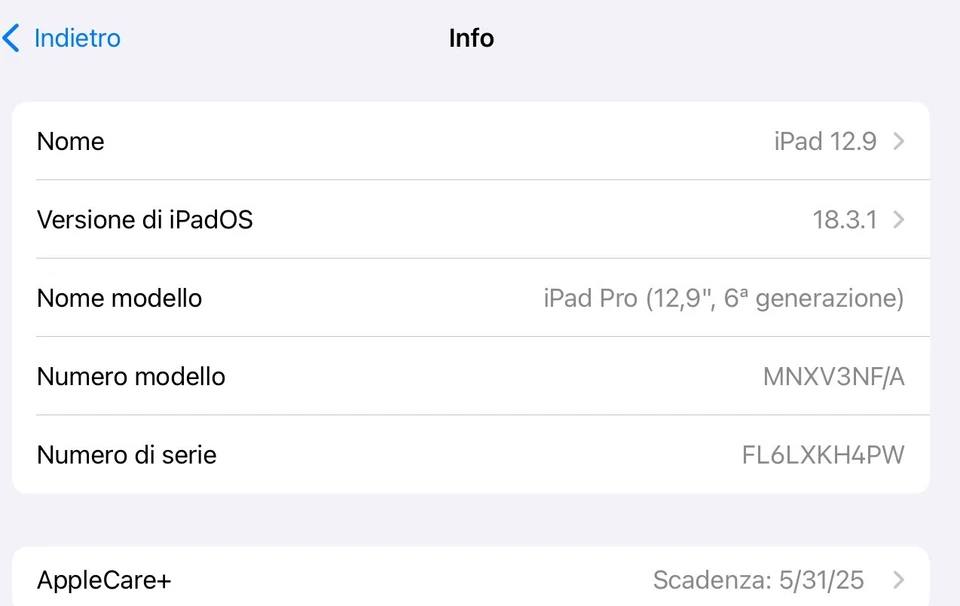Click the chevron on the AppleCare+ row
The width and height of the screenshot is (960, 606).
[897, 580]
